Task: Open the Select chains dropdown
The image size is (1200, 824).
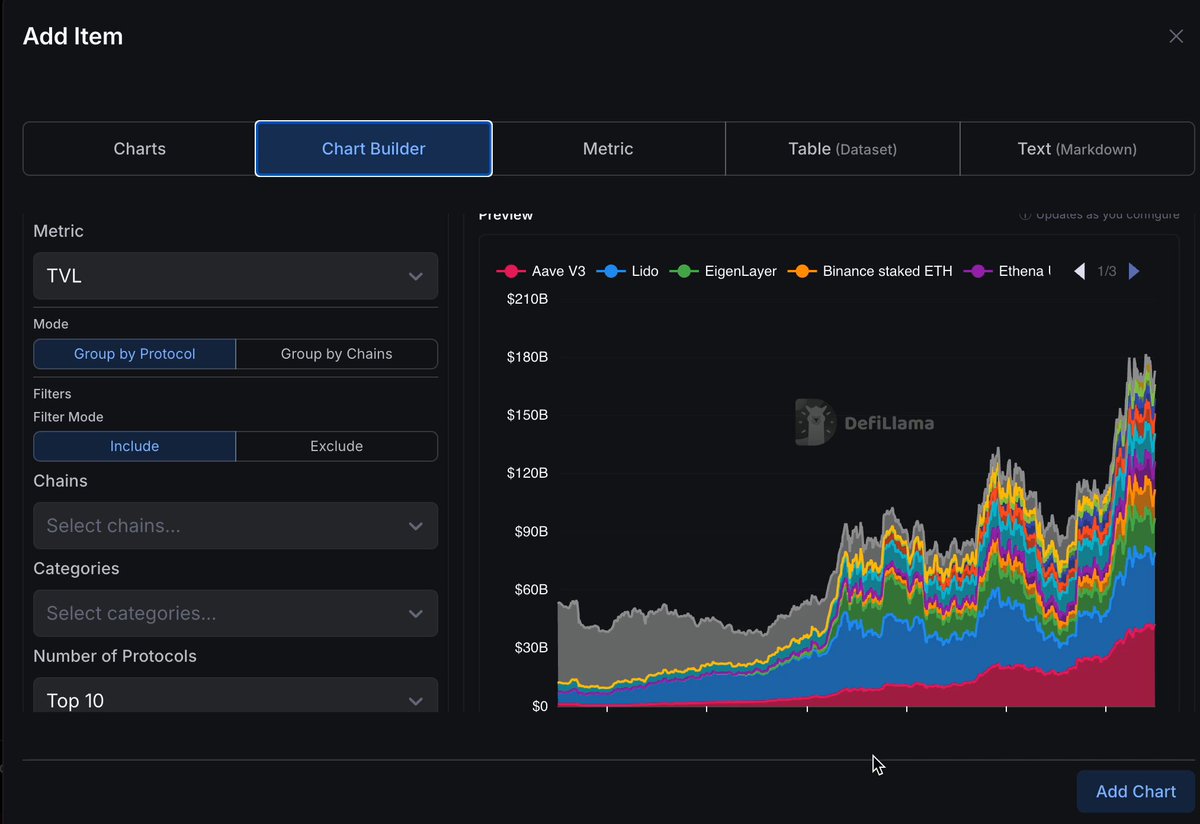Action: tap(235, 526)
